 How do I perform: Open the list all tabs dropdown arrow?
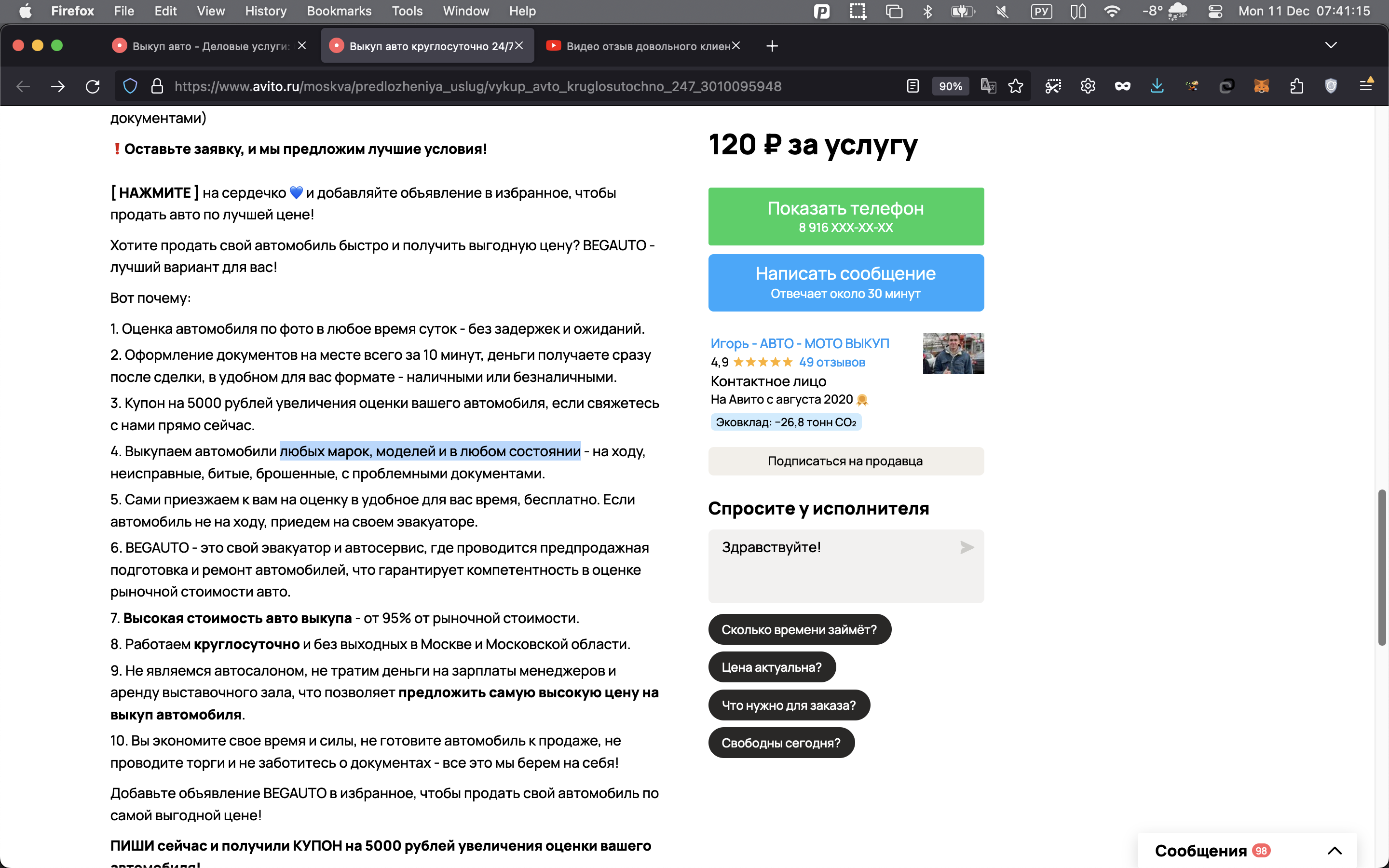(x=1331, y=45)
